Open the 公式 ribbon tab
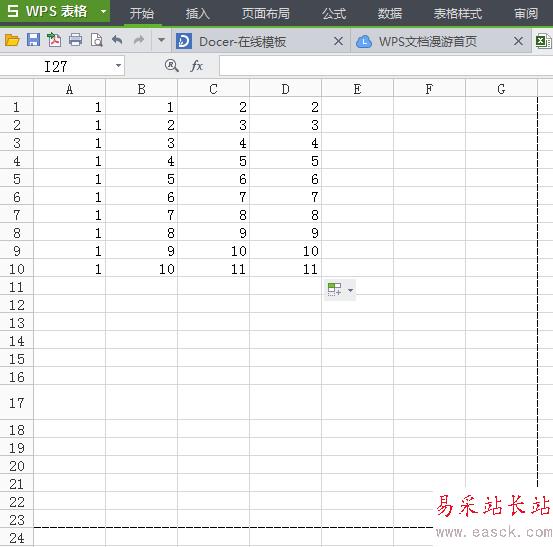The image size is (553, 547). tap(334, 13)
